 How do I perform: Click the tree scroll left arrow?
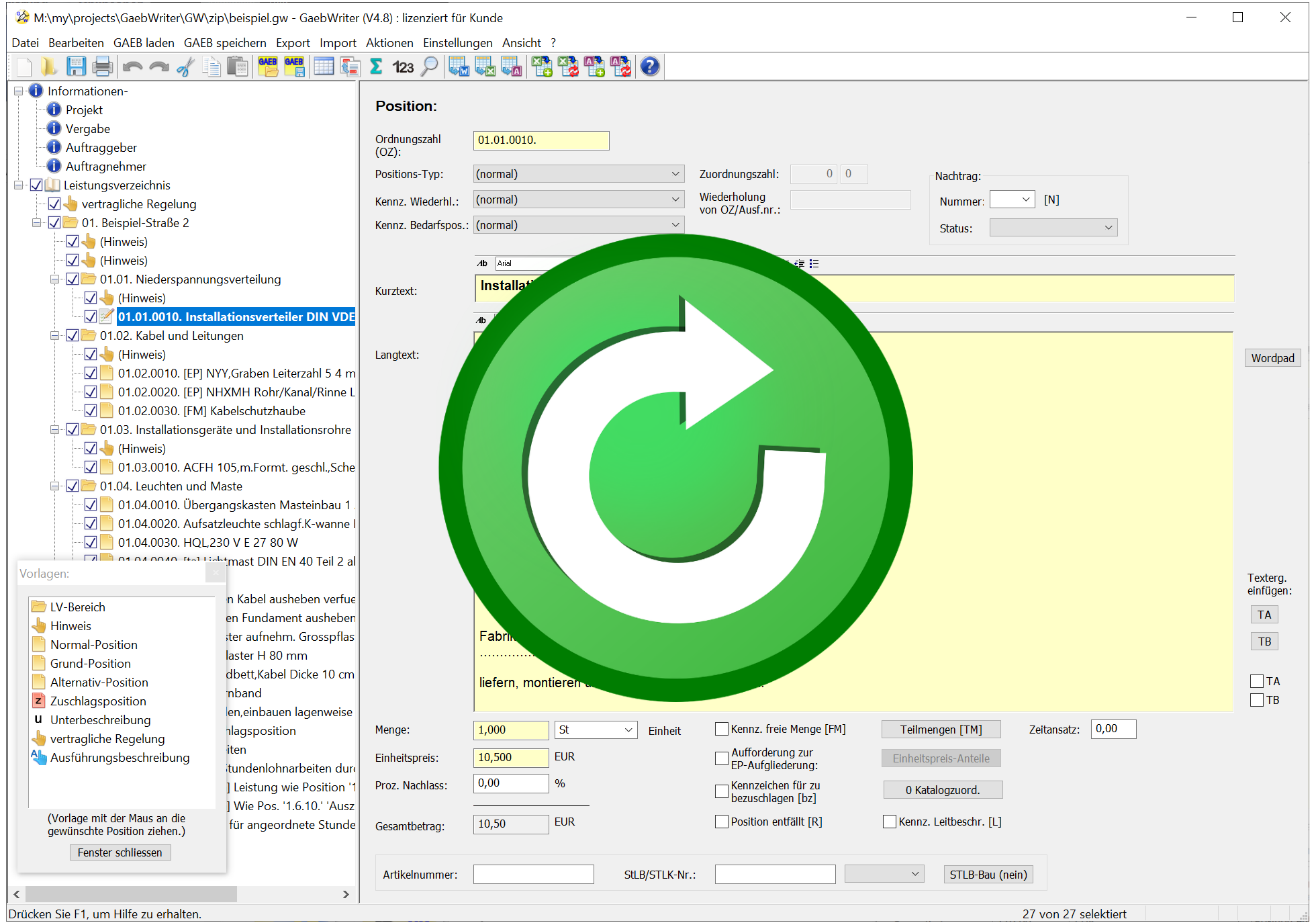(x=16, y=894)
